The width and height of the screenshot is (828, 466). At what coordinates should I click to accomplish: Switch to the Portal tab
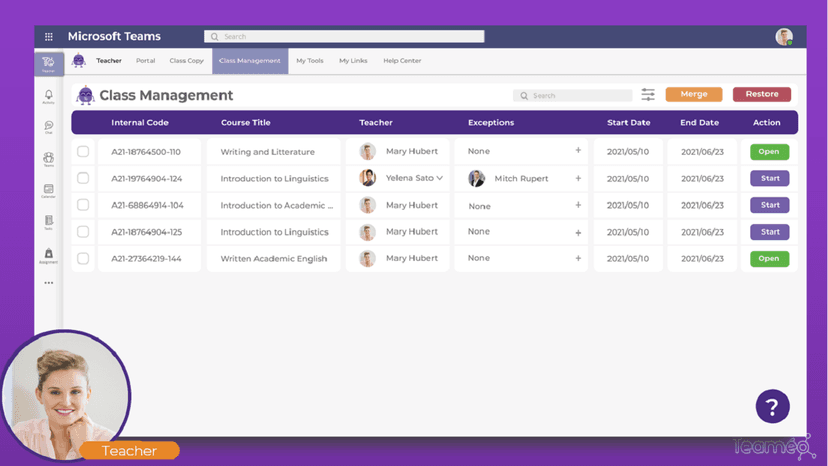coord(145,61)
